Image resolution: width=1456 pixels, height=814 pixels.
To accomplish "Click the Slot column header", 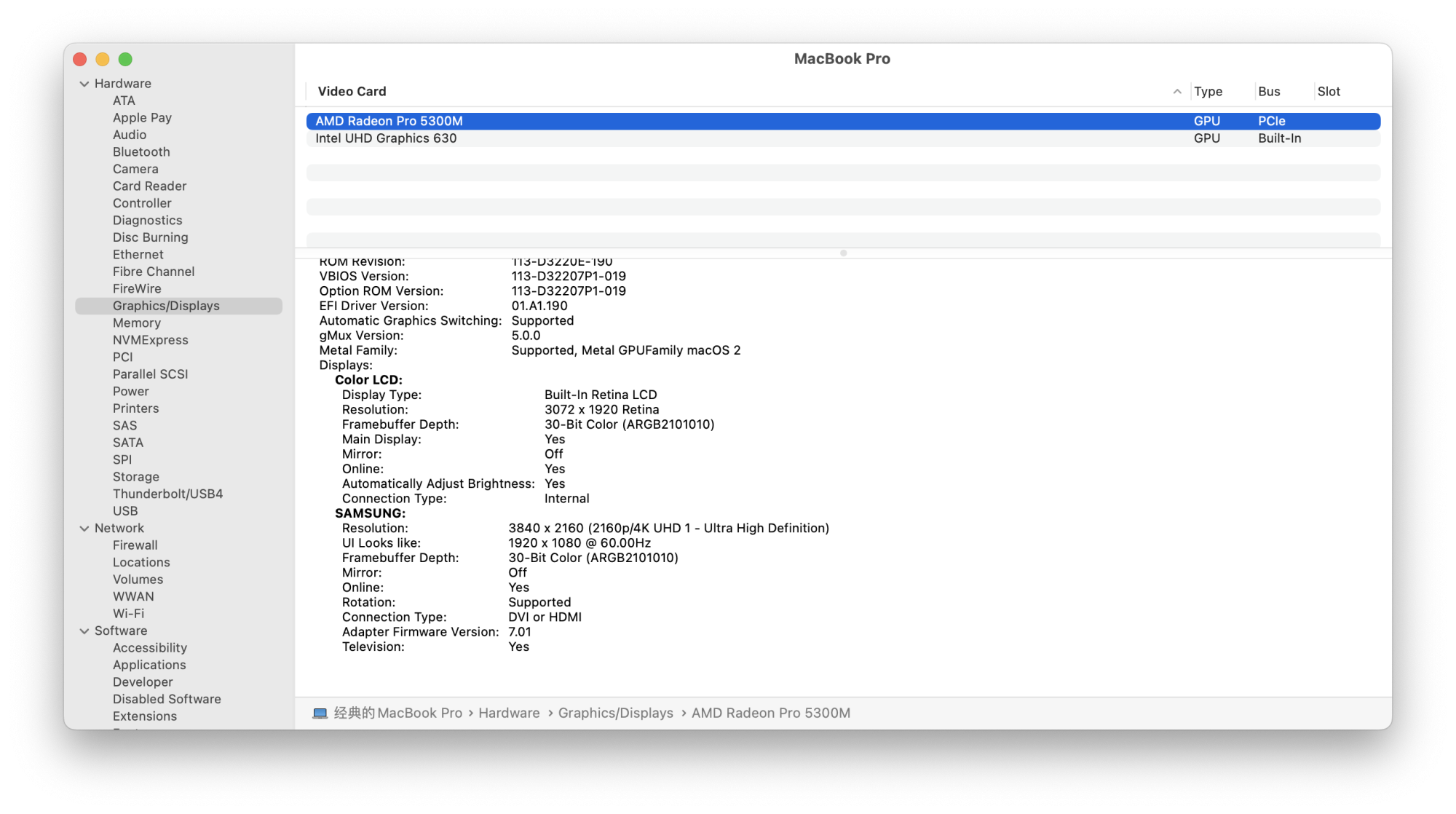I will [1329, 91].
